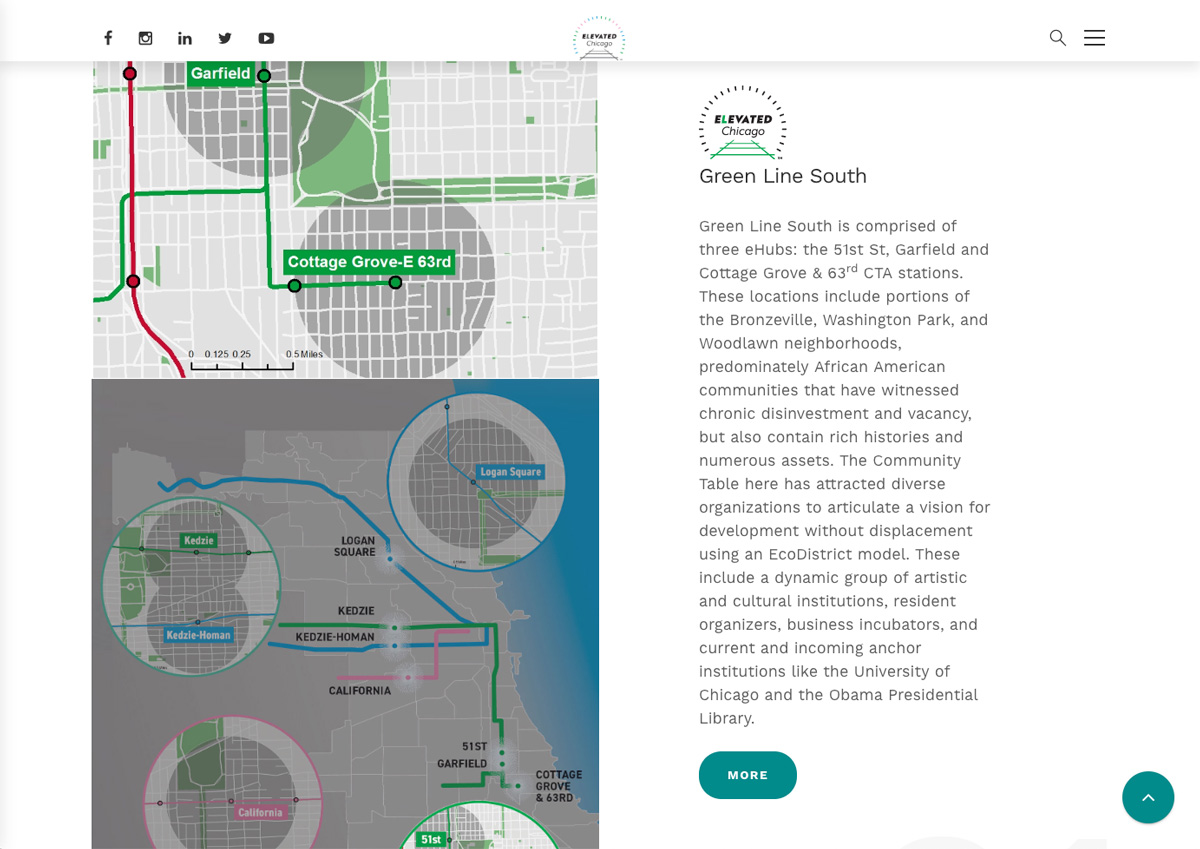The height and width of the screenshot is (849, 1200).
Task: Open the YouTube social icon
Action: pos(266,38)
